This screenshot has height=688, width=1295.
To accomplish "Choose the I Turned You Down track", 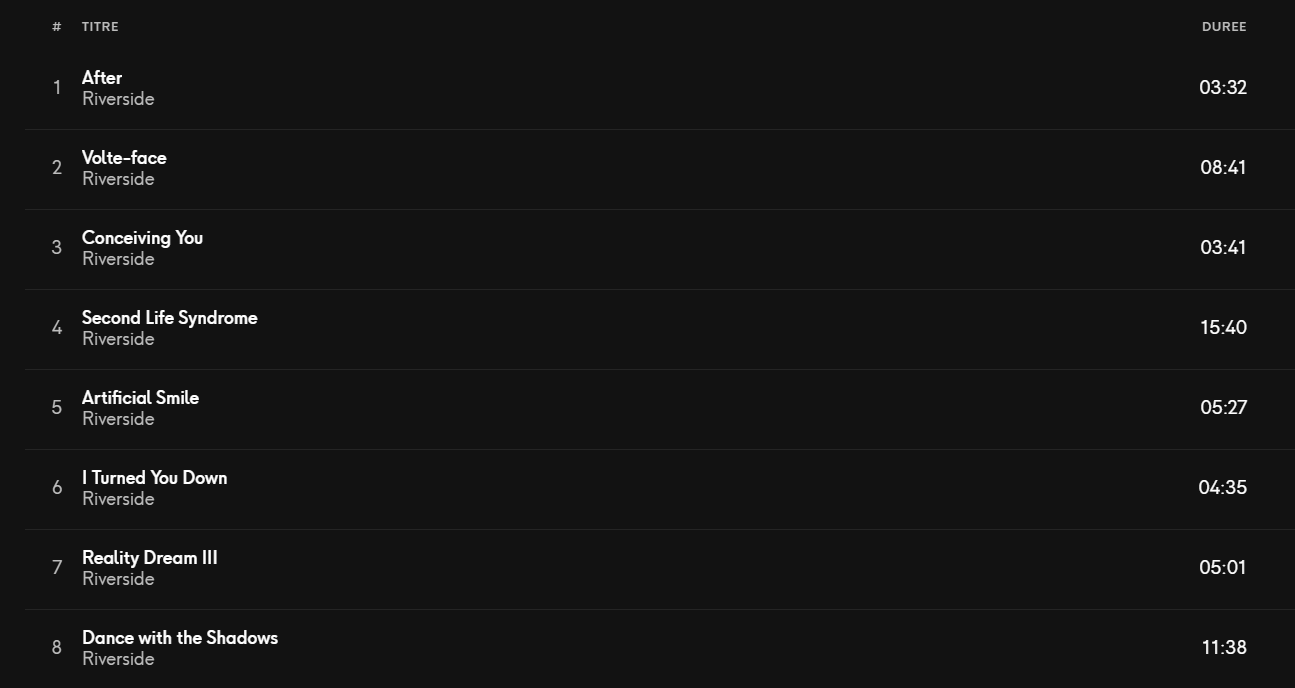I will click(x=154, y=477).
